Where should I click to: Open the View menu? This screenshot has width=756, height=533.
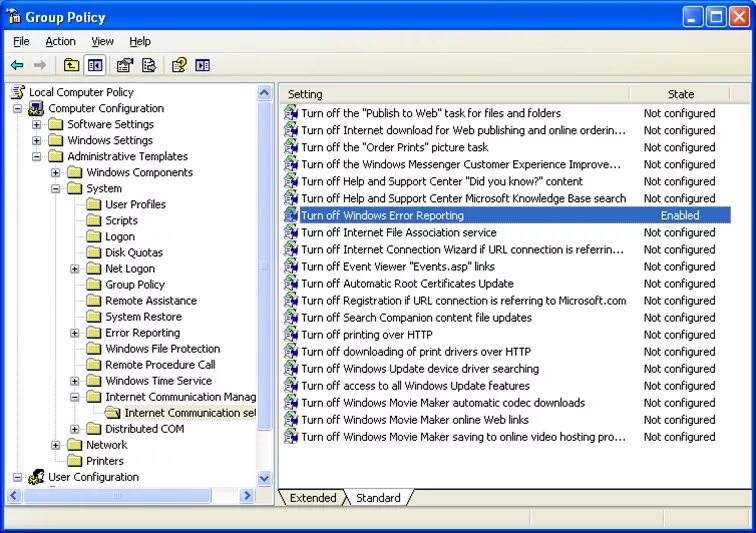pos(102,41)
